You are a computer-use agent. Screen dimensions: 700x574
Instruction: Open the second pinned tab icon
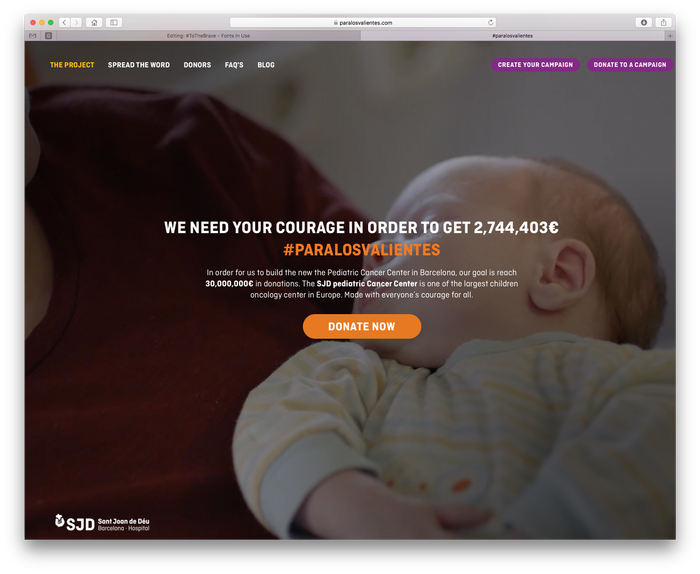pos(49,36)
